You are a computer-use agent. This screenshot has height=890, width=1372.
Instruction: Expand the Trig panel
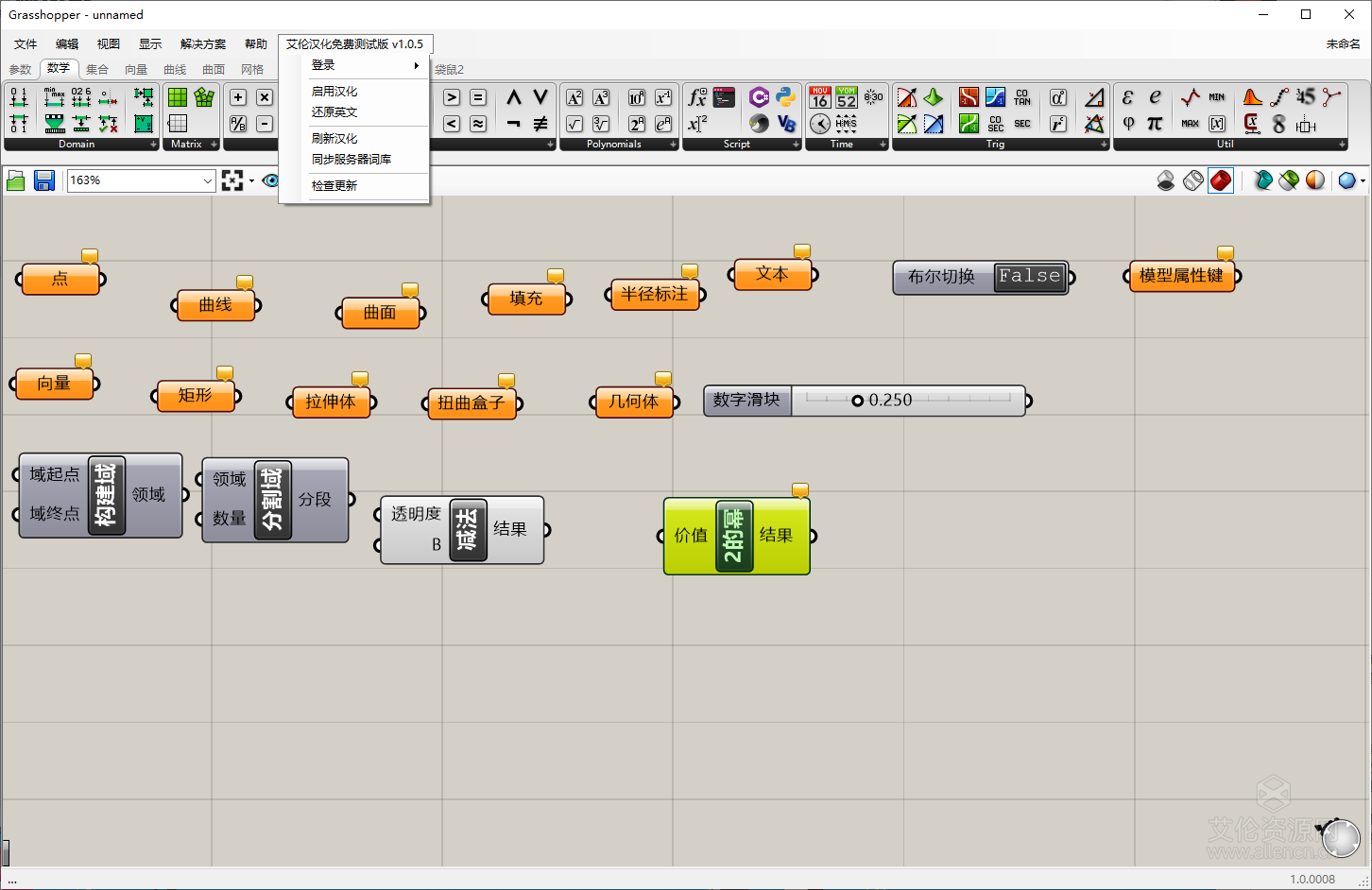coord(1104,145)
